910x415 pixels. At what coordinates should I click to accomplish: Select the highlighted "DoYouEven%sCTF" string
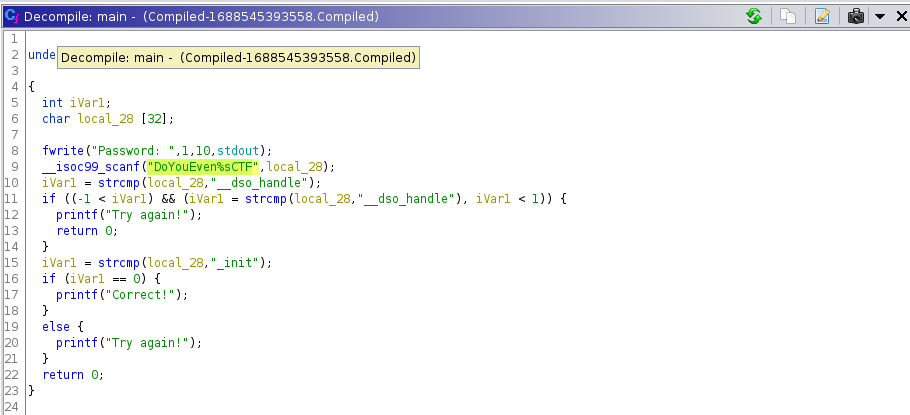(203, 166)
